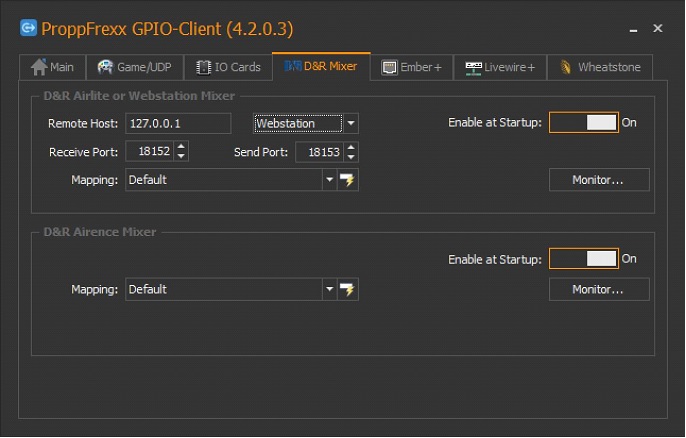This screenshot has width=686, height=438.
Task: Toggle Enable at Startup for Airlite/Webstation mixer
Action: click(584, 123)
